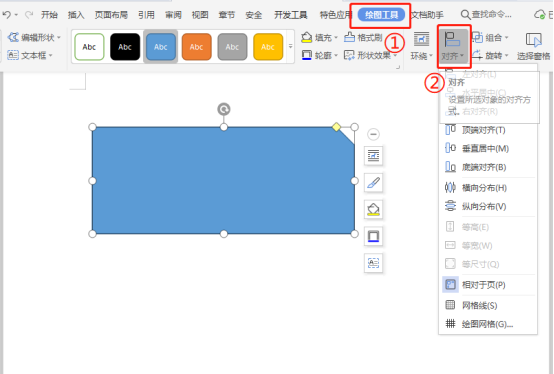Screen dimensions: 554x374
Task: Switch to the 章节 tab
Action: point(226,15)
